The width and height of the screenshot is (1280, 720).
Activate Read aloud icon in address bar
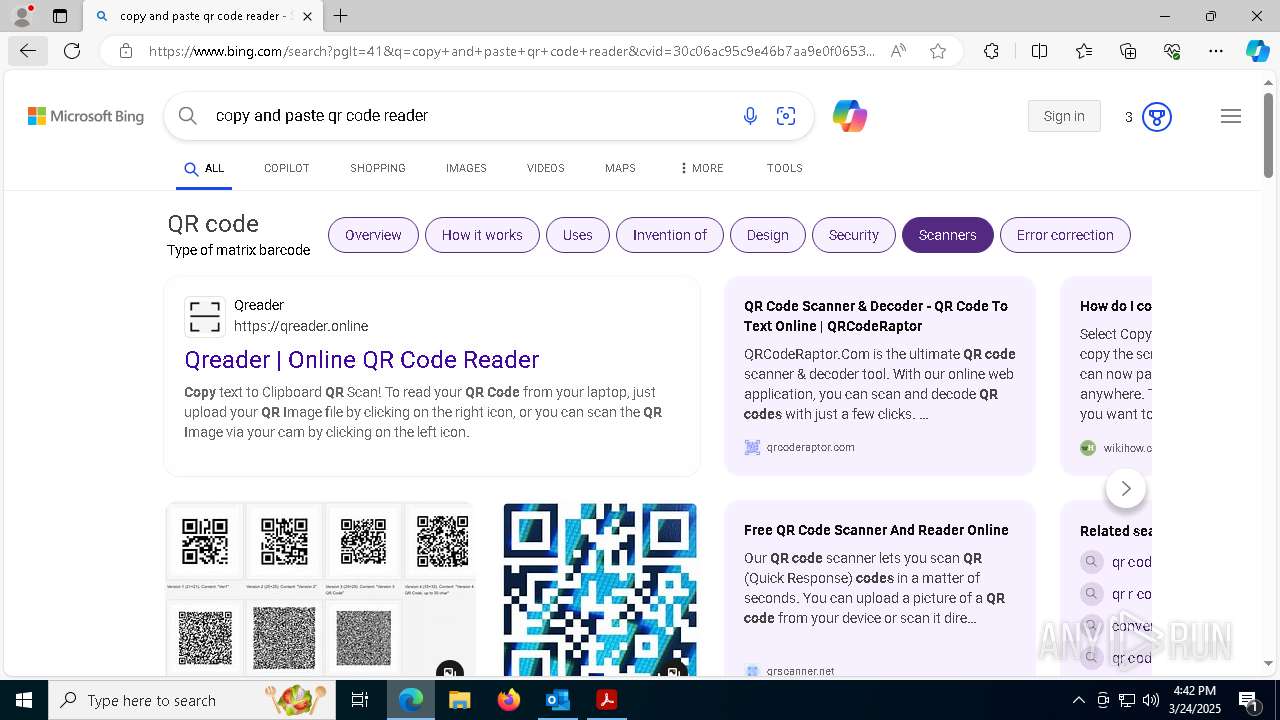pos(898,51)
